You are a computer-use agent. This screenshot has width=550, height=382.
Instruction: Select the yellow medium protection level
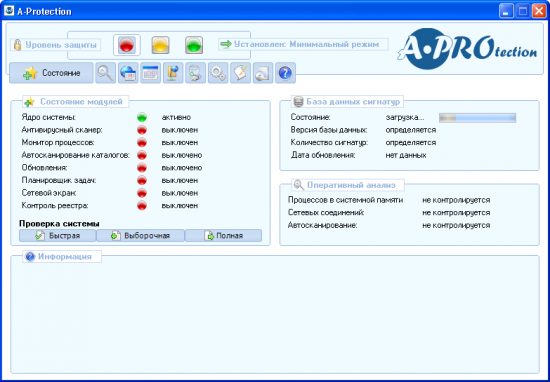pos(160,45)
